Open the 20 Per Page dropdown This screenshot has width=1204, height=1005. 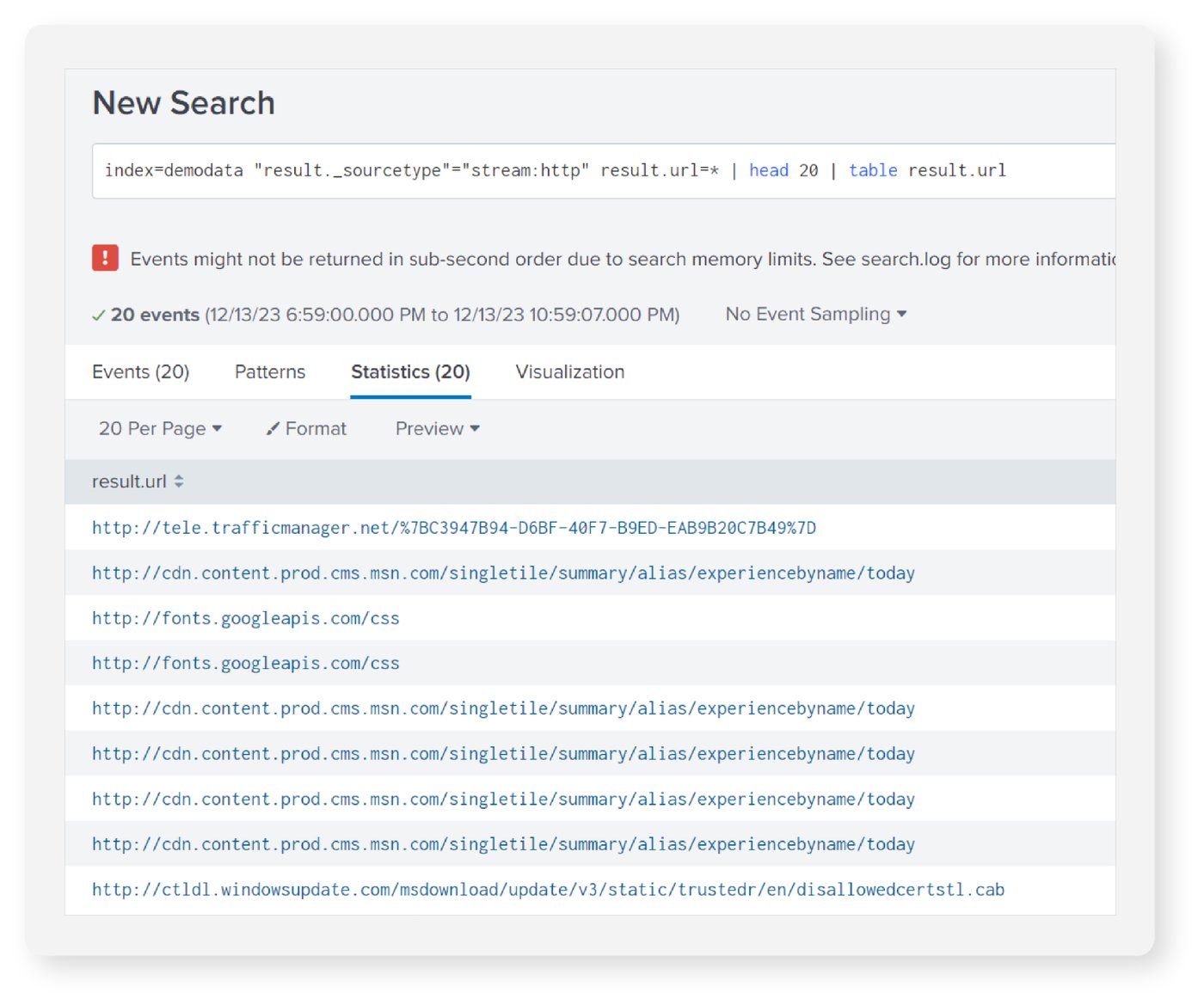[160, 428]
